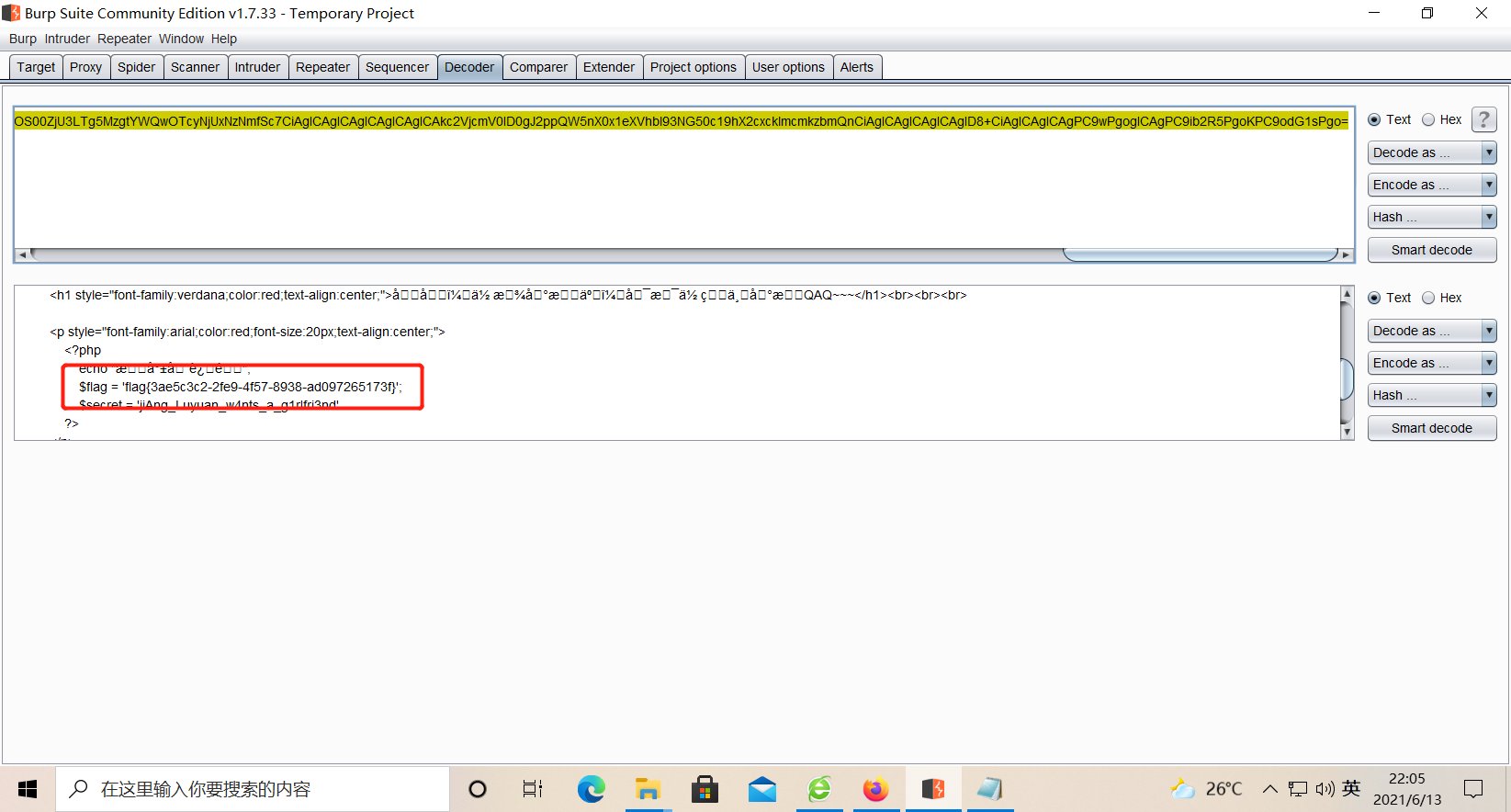Open the notification center icon
Image resolution: width=1511 pixels, height=812 pixels.
tap(1473, 789)
